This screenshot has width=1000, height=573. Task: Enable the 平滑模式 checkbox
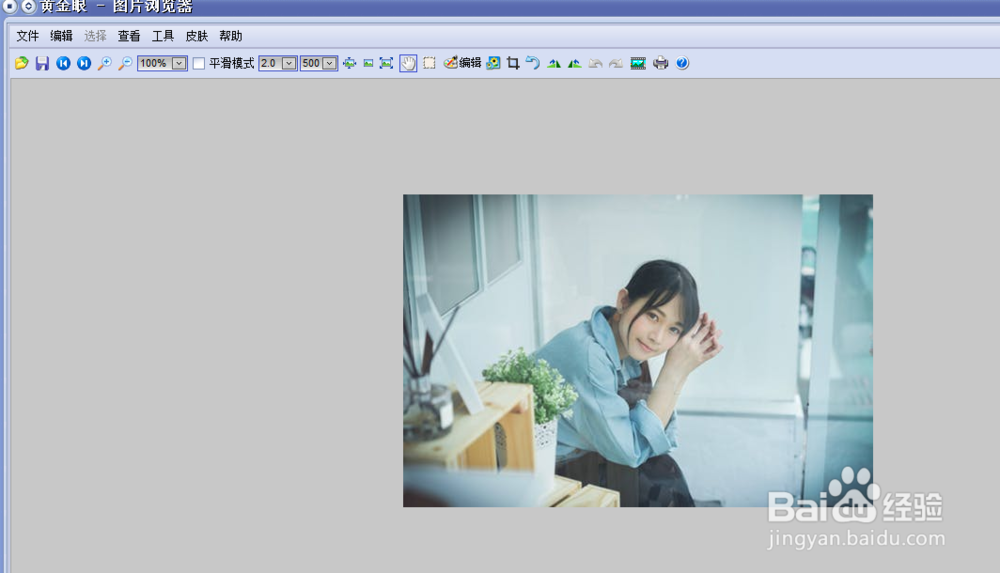pos(199,63)
